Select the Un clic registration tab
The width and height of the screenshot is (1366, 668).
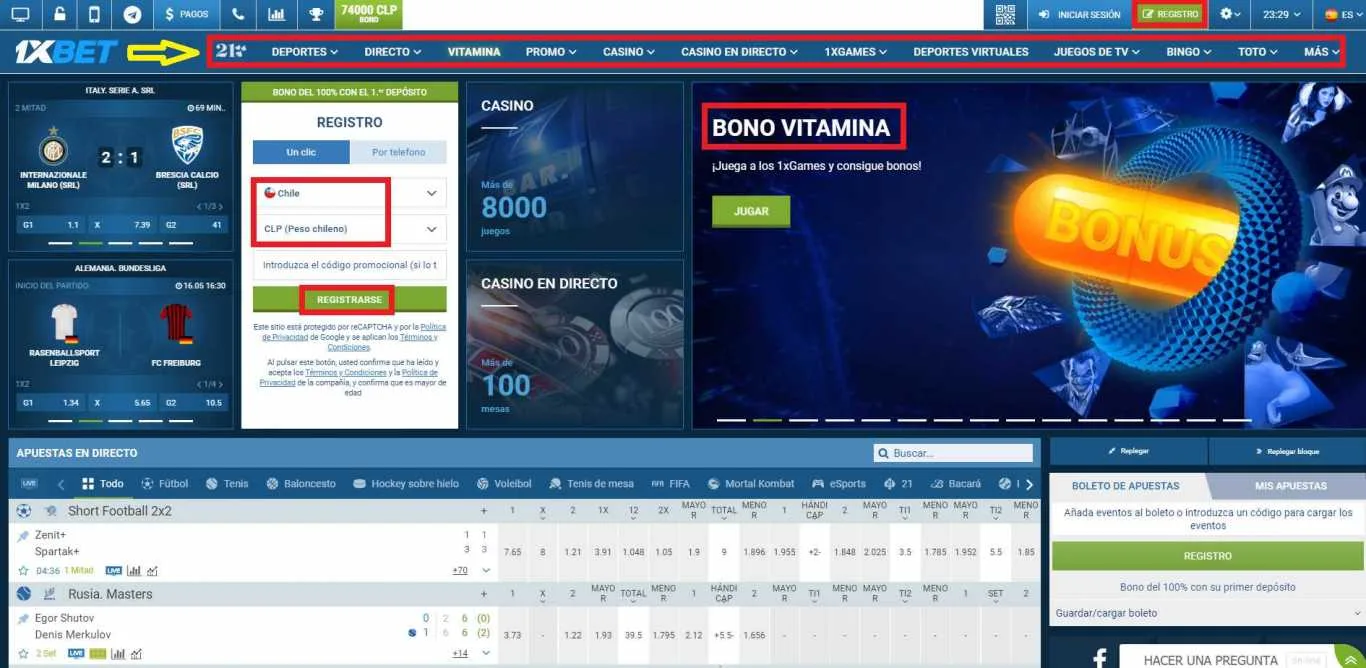point(301,152)
